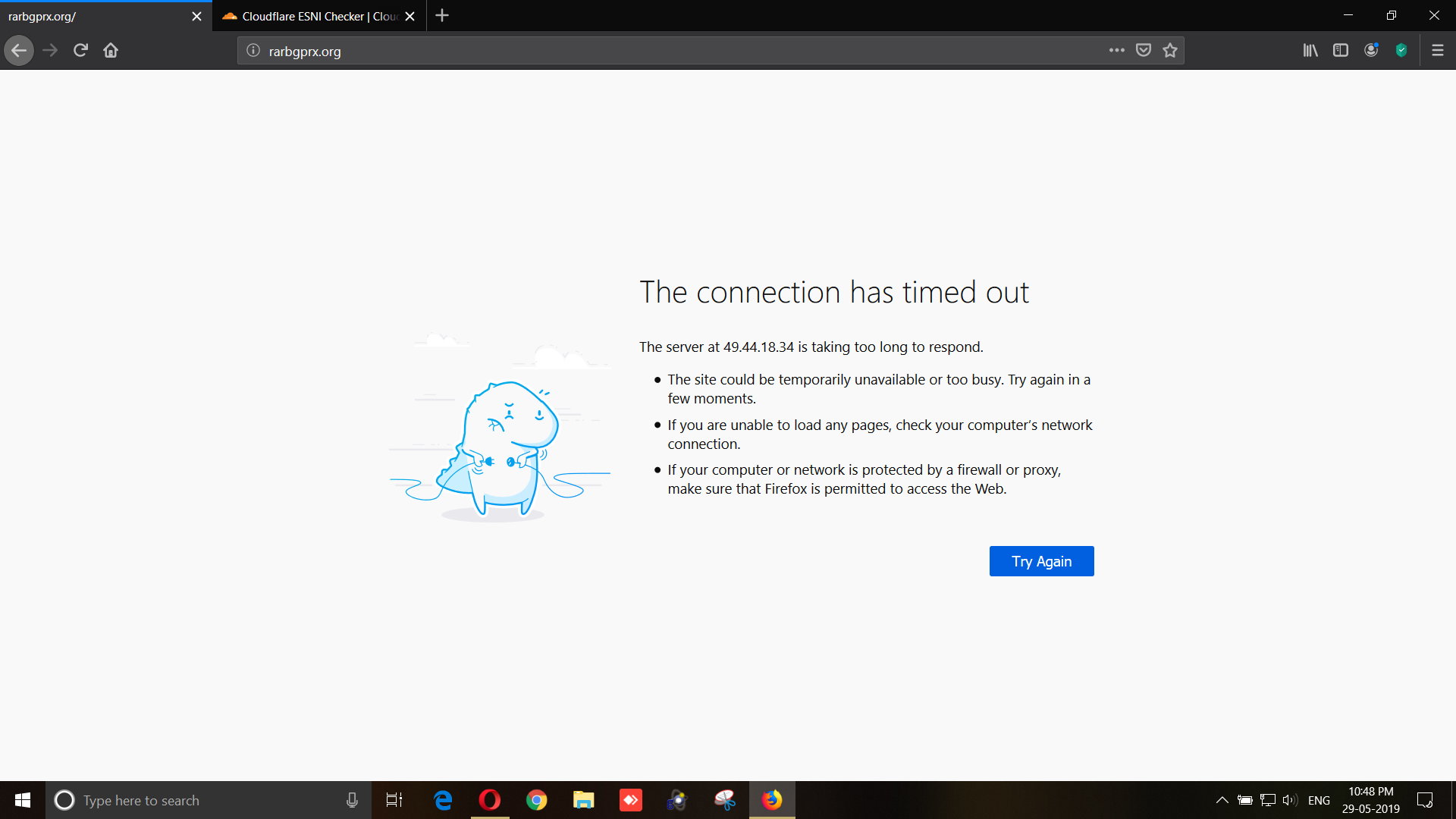1456x819 pixels.
Task: Click the rarbgprx.org address bar field
Action: pos(607,51)
